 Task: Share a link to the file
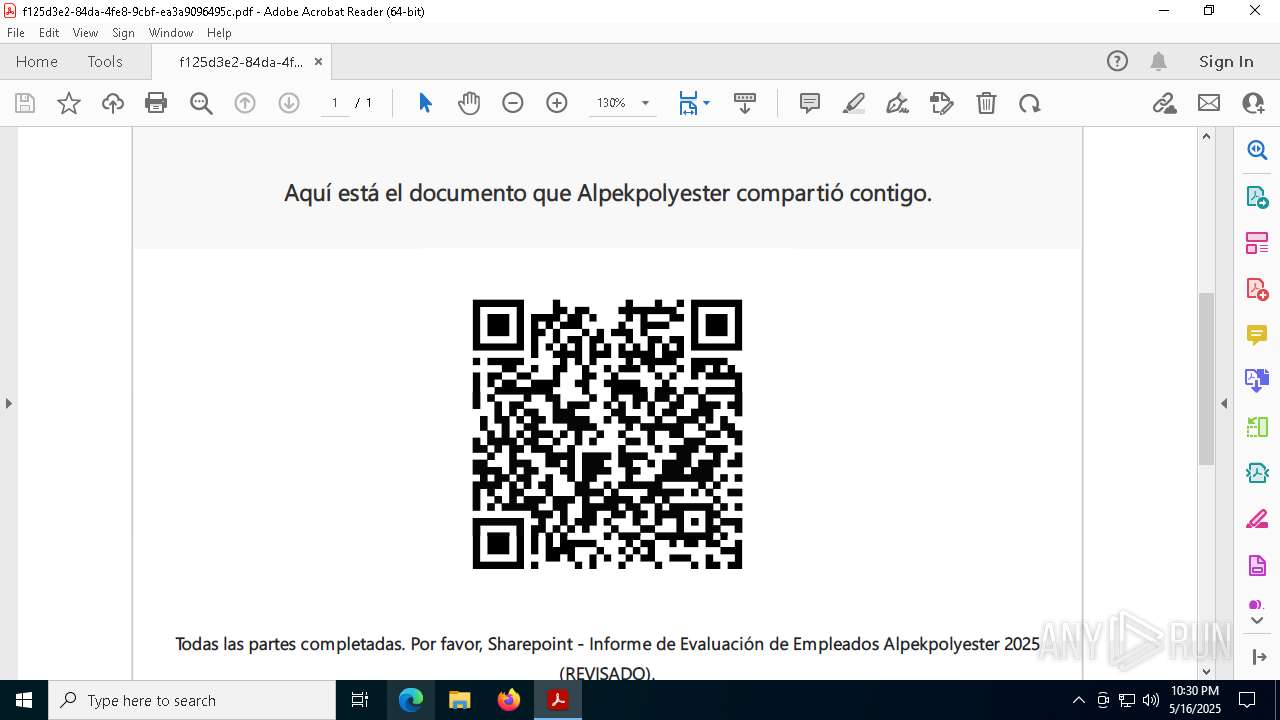click(x=1164, y=103)
